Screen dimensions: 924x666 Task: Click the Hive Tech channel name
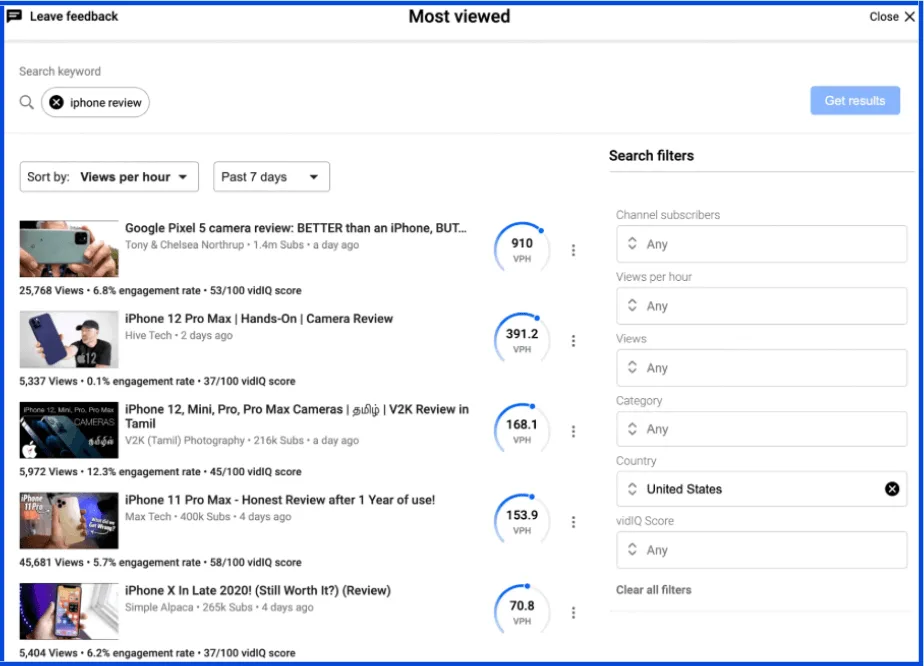[148, 335]
